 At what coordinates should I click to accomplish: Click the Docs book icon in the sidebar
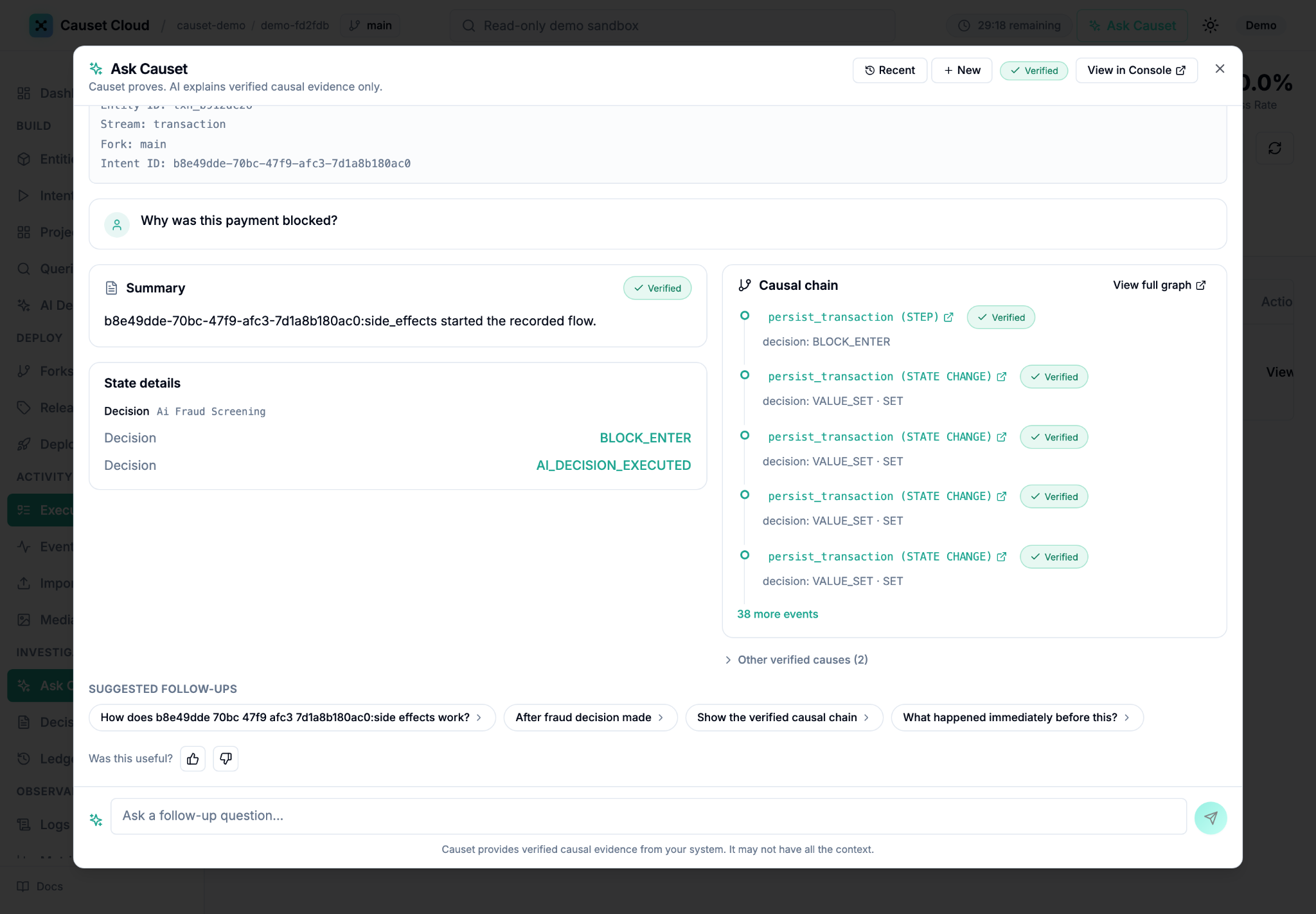(x=23, y=886)
